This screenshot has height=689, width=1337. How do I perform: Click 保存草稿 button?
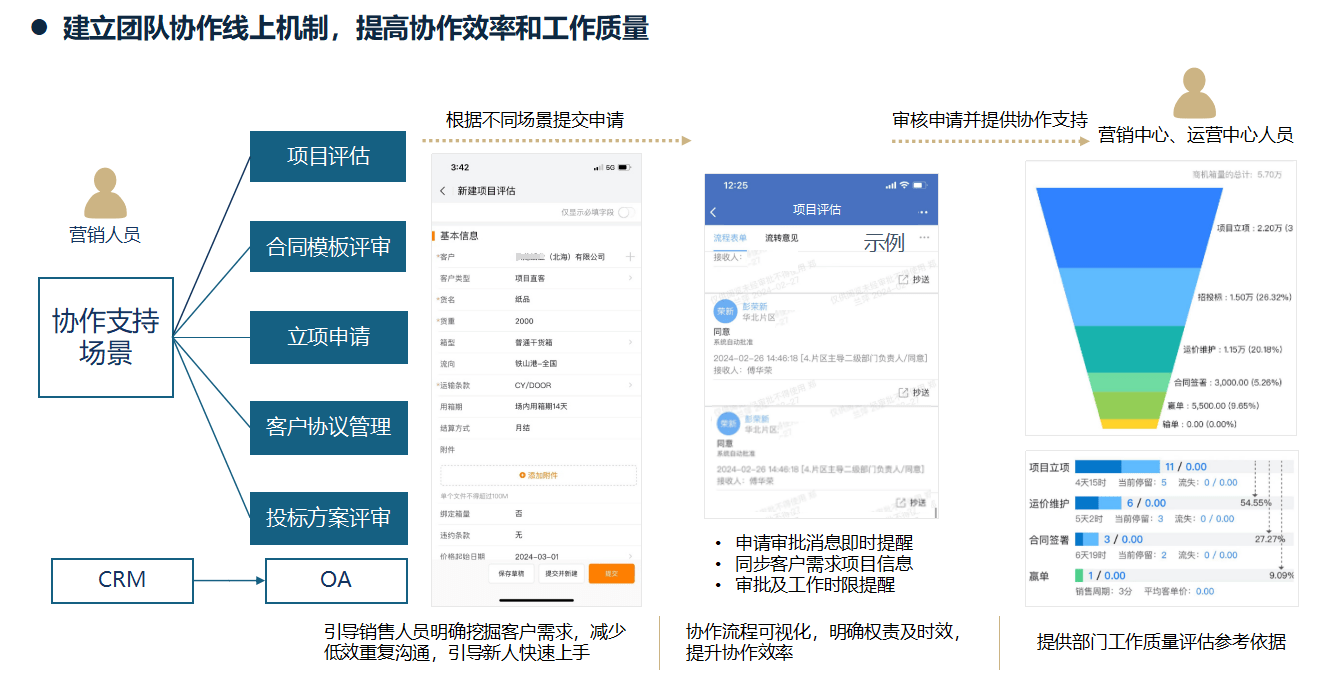[509, 574]
